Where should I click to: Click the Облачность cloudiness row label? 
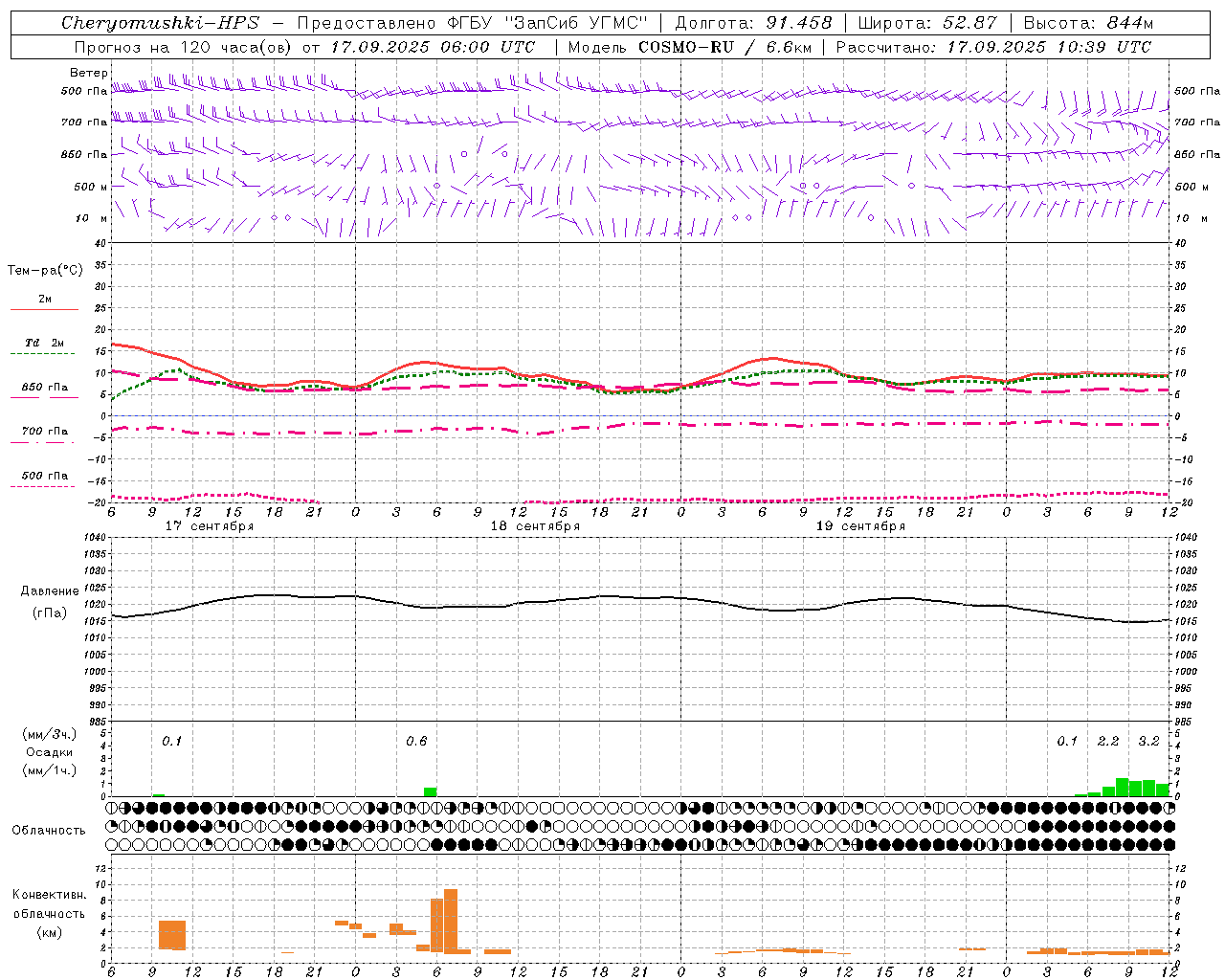click(49, 830)
